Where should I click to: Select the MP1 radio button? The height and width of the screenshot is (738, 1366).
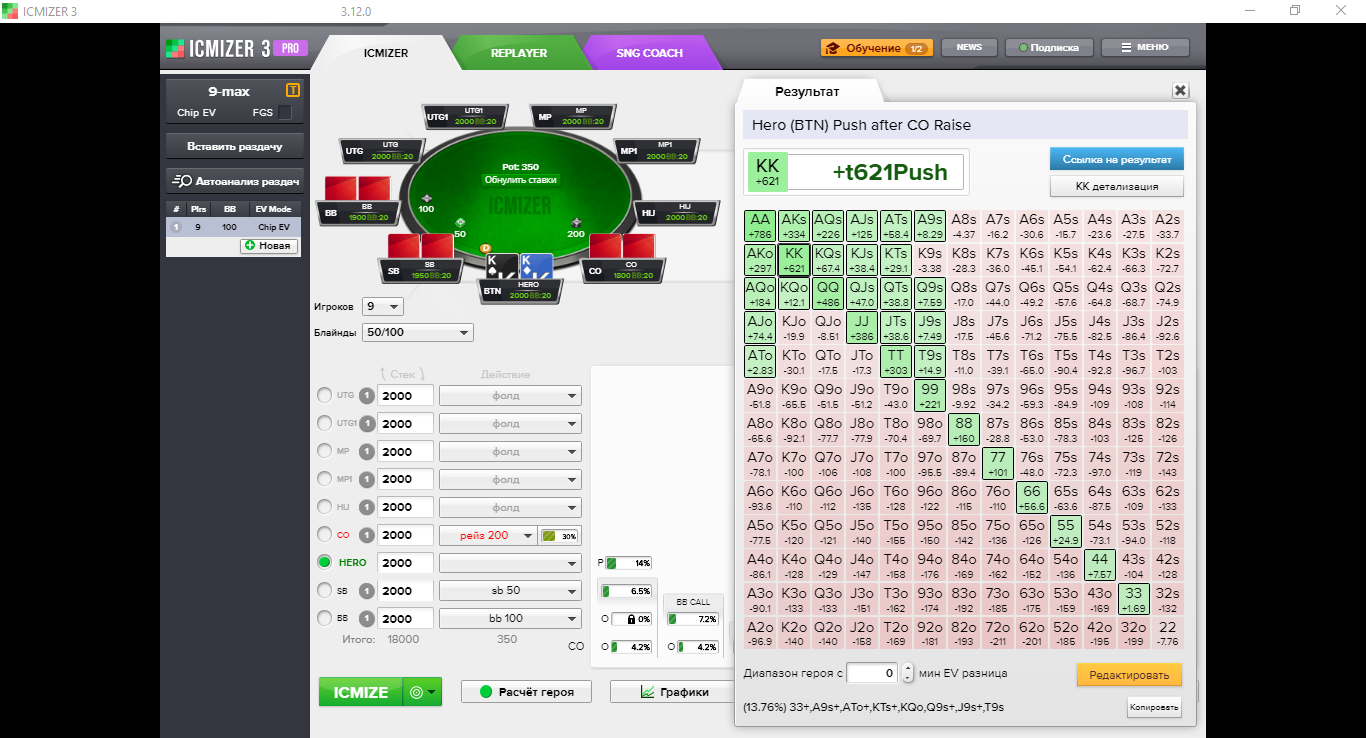324,479
